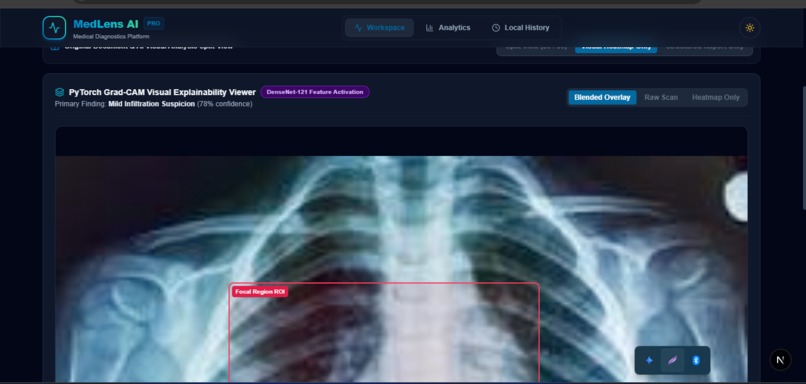This screenshot has height=384, width=806.
Task: Click the blue sparkle icon in floating toolbar
Action: (x=649, y=360)
